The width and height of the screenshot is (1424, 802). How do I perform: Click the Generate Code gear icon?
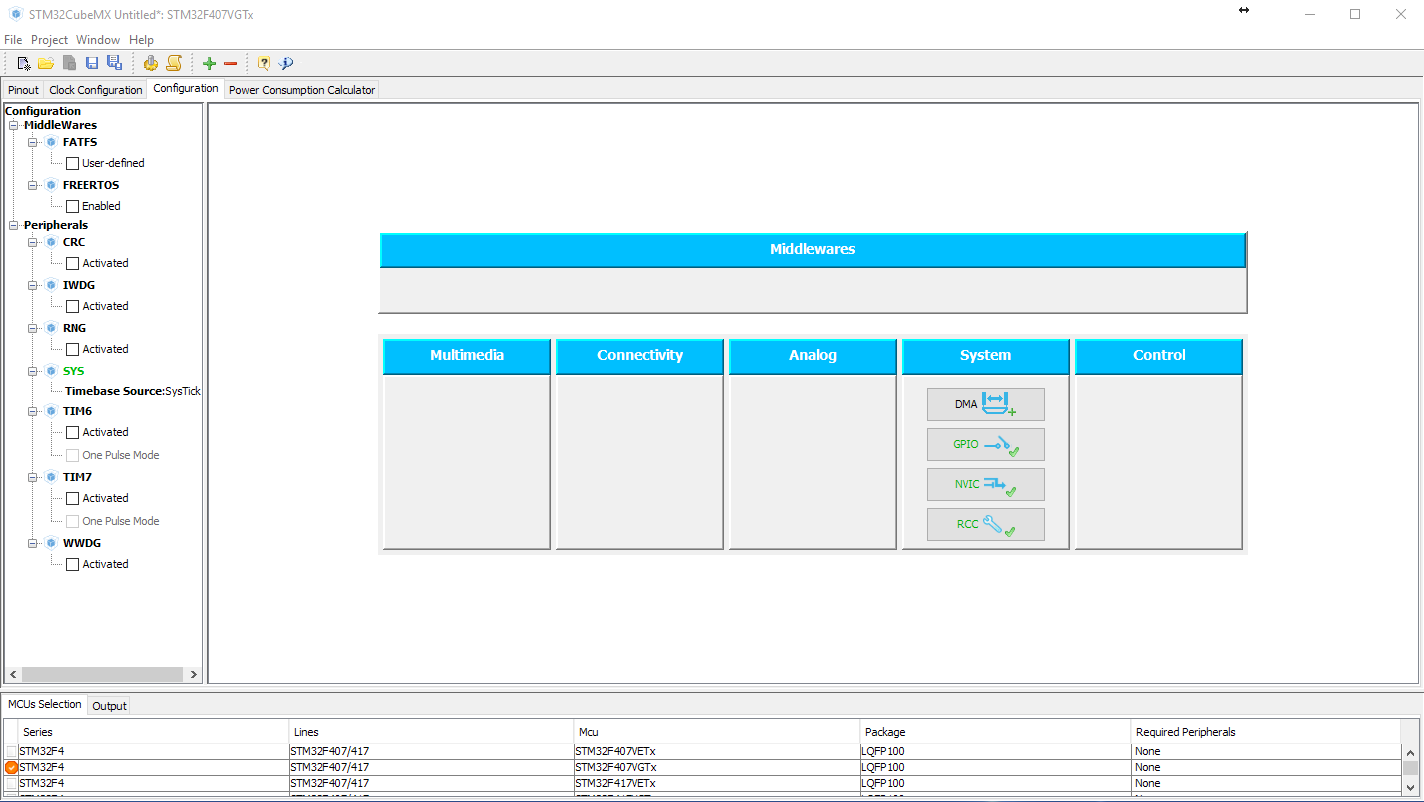[150, 63]
